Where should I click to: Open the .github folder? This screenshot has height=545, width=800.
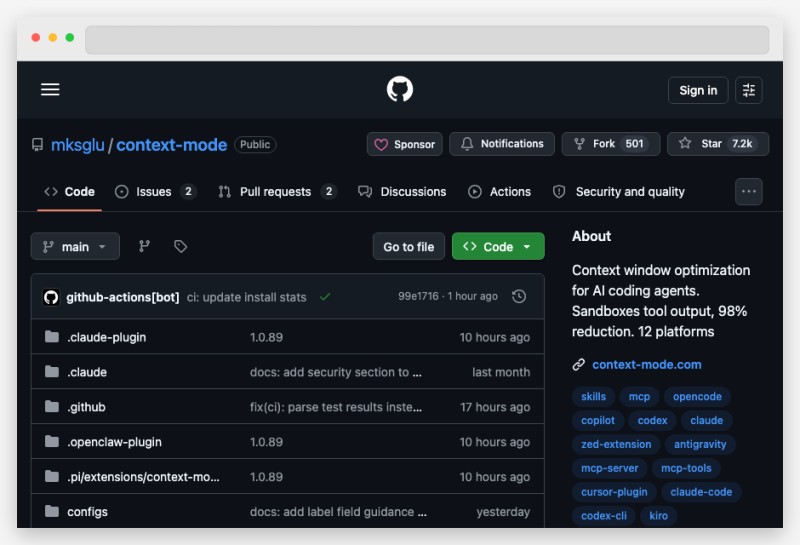(86, 407)
